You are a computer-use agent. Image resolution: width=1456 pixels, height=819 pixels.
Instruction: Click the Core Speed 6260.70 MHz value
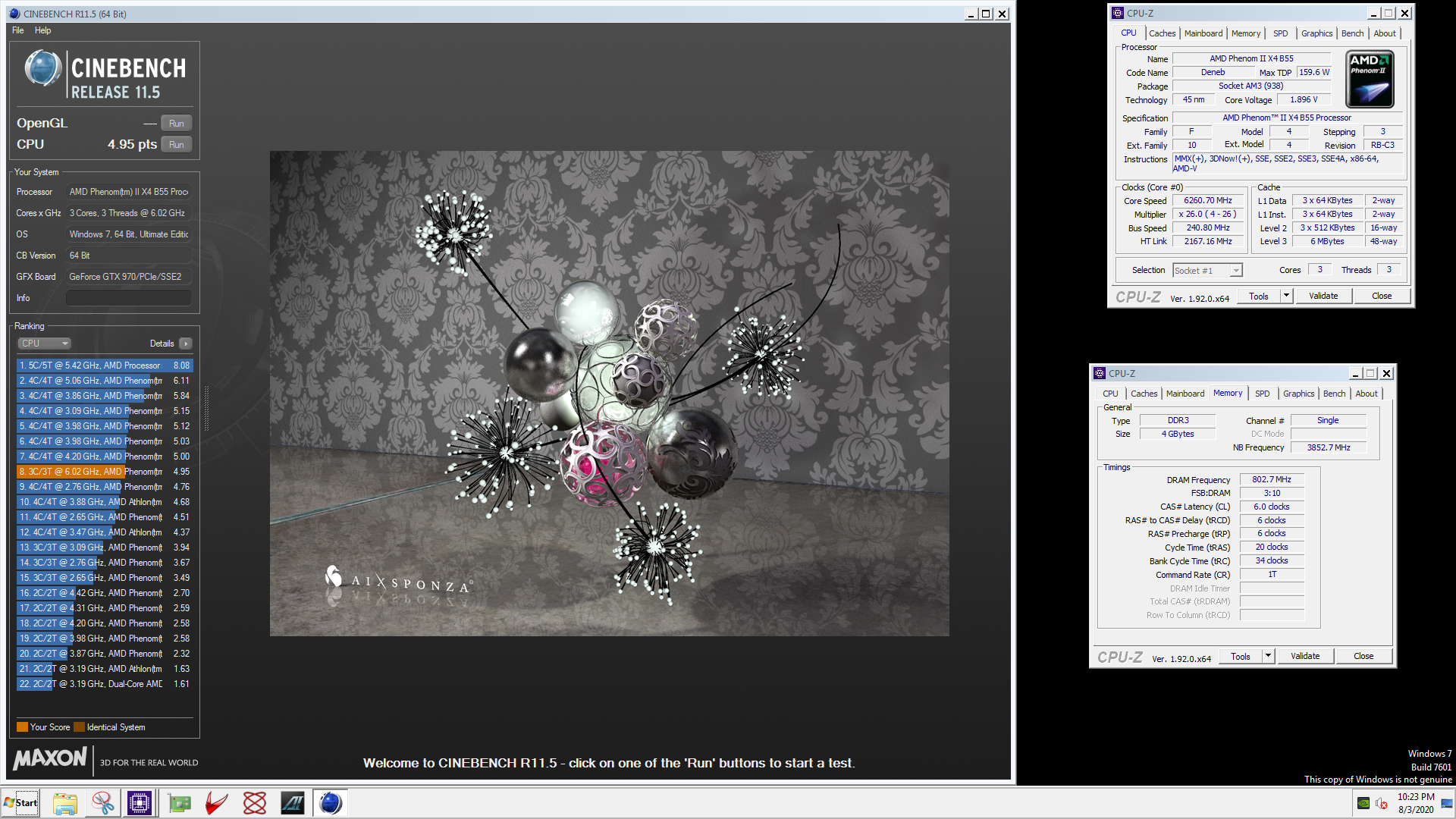pos(1208,201)
